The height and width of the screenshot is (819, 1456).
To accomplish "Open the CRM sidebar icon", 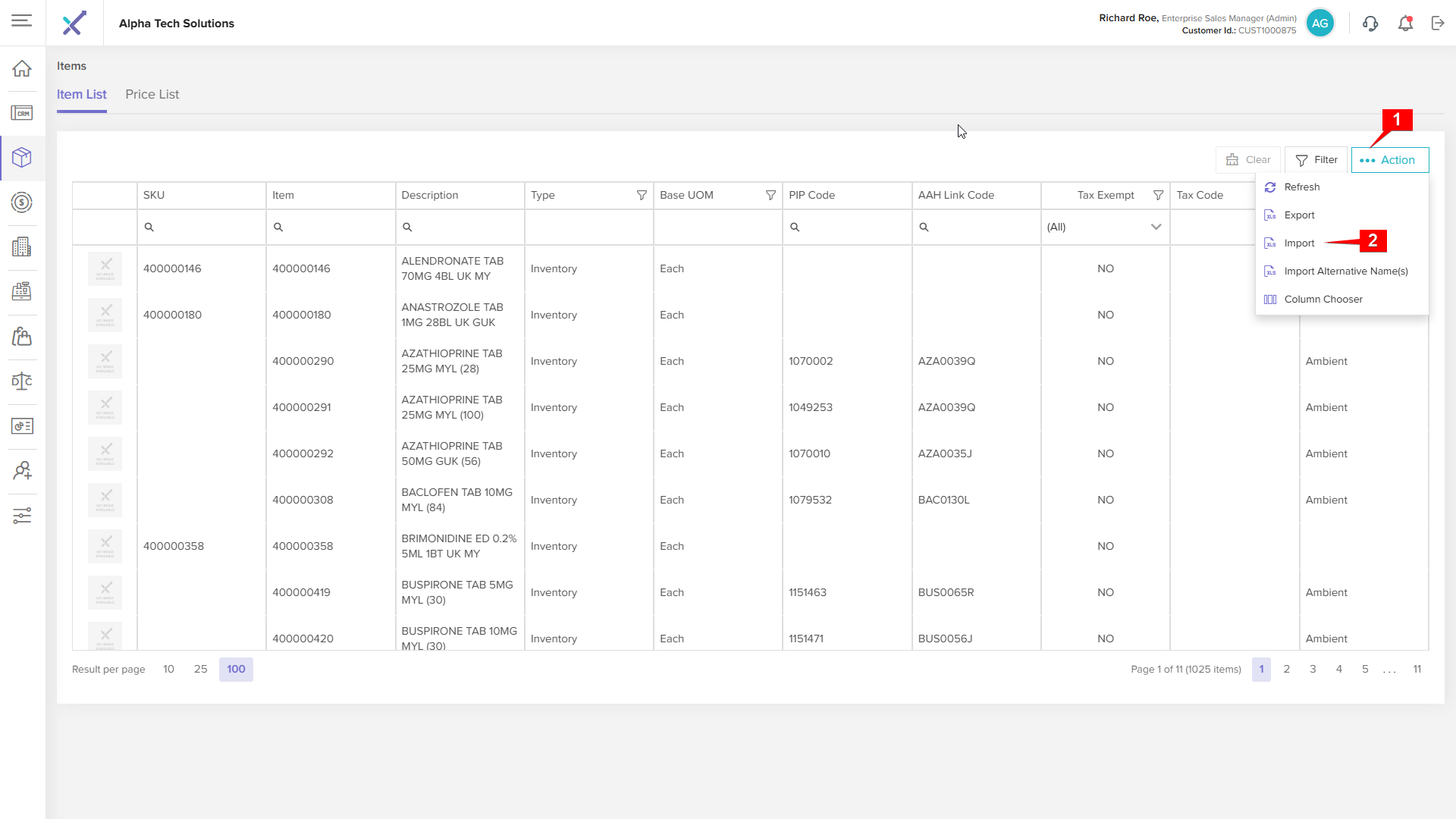I will pyautogui.click(x=22, y=113).
